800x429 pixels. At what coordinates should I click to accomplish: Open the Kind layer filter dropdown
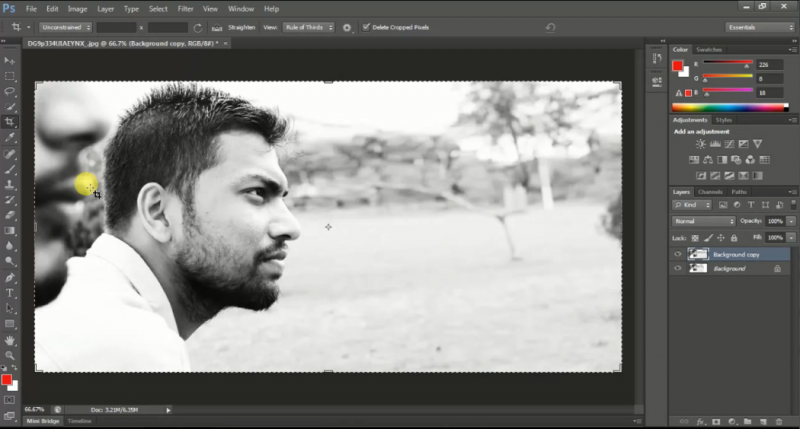[x=692, y=205]
